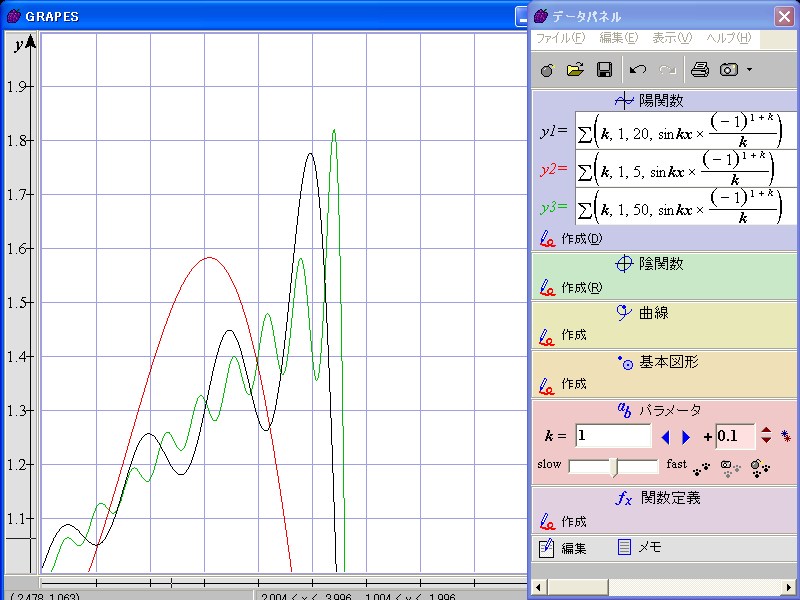Image resolution: width=800 pixels, height=600 pixels.
Task: Click the paw-print animation icon after fast
Action: click(x=702, y=466)
